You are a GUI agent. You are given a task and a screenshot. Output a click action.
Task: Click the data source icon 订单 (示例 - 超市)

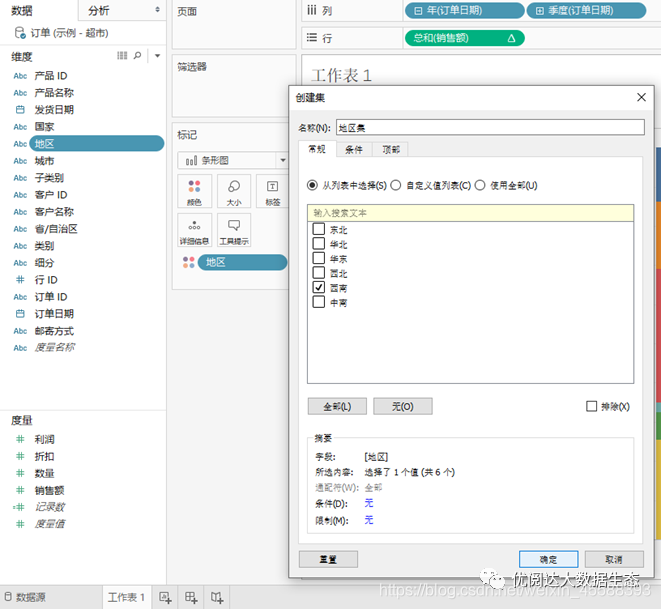[x=20, y=33]
